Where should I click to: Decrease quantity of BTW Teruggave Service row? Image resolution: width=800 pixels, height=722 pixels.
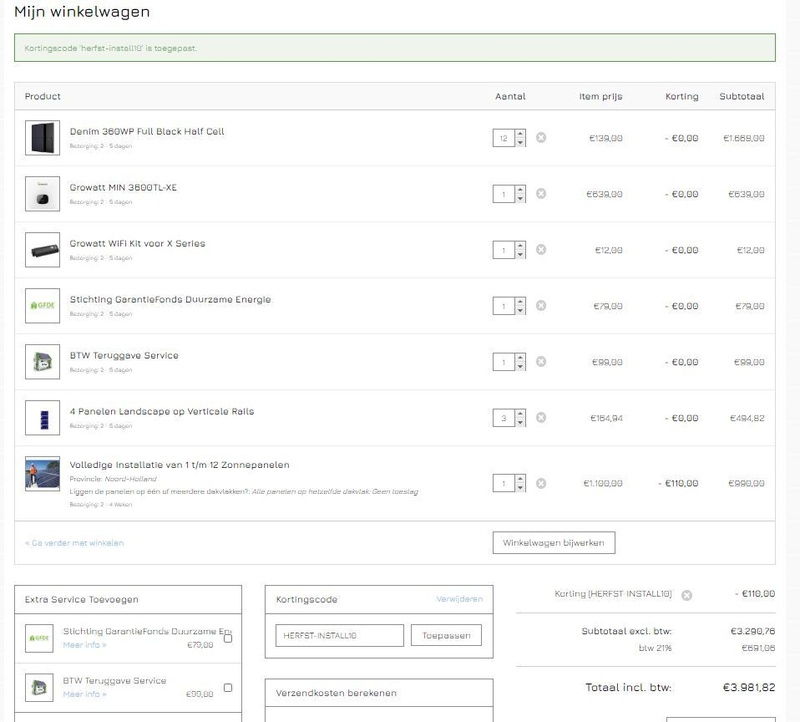(520, 367)
